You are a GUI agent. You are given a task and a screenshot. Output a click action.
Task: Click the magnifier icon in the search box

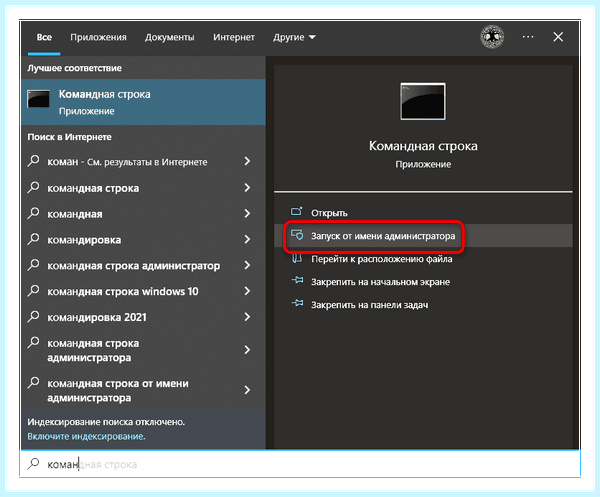tap(33, 463)
